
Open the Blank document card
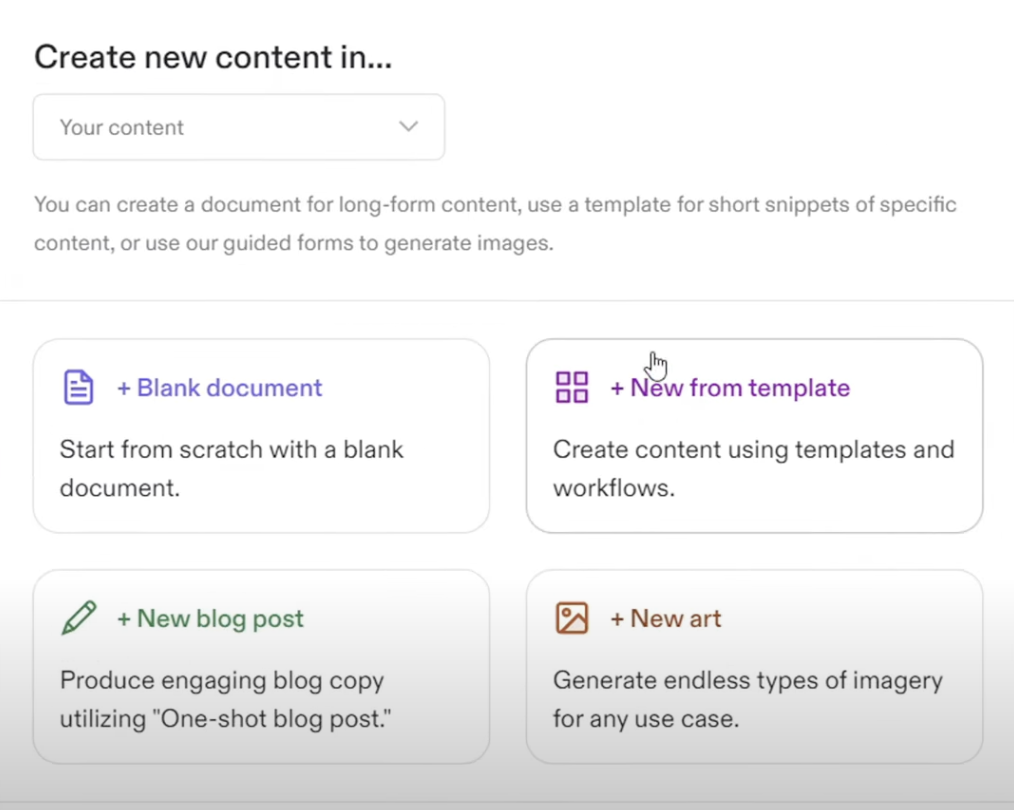tap(261, 436)
